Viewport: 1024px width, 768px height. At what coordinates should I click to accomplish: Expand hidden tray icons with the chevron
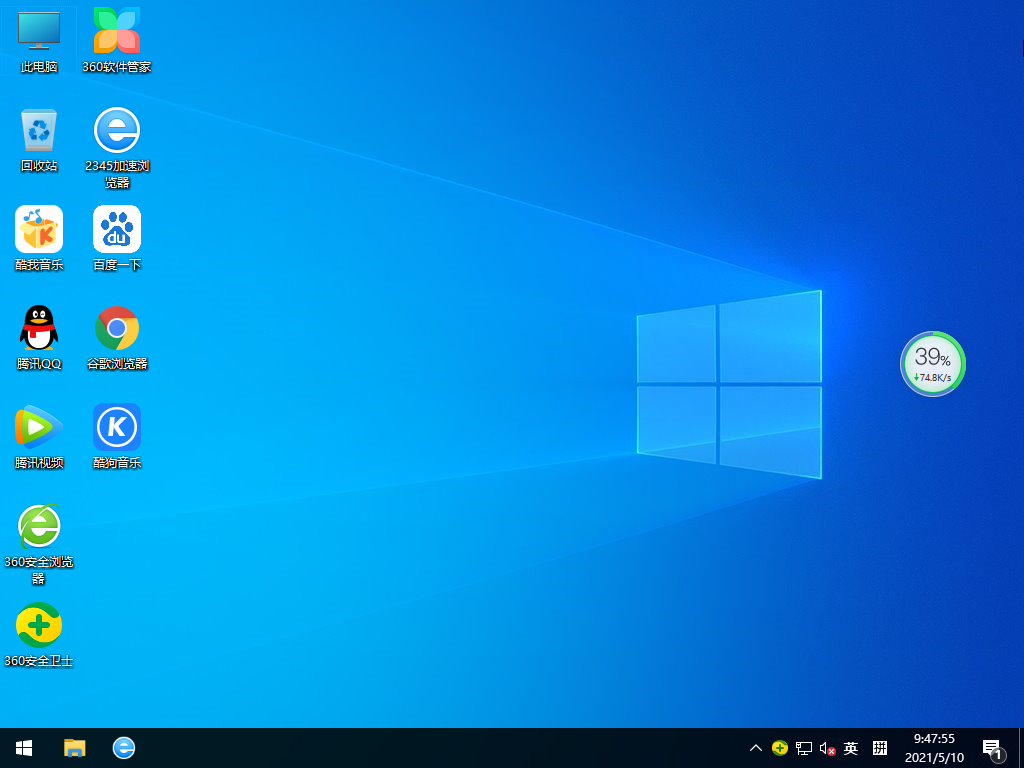[755, 747]
